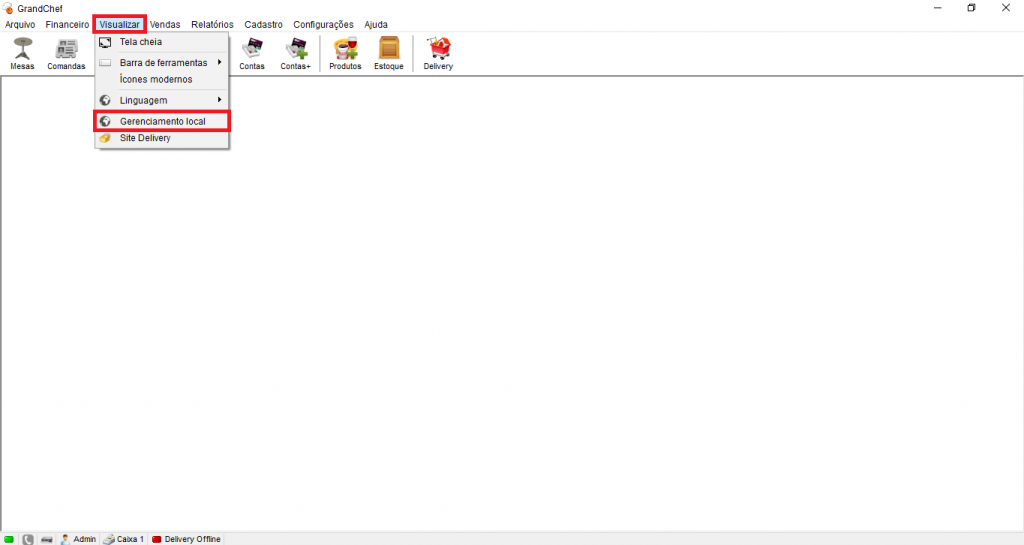
Task: Expand the Barra de ferramentas submenu
Action: [163, 62]
